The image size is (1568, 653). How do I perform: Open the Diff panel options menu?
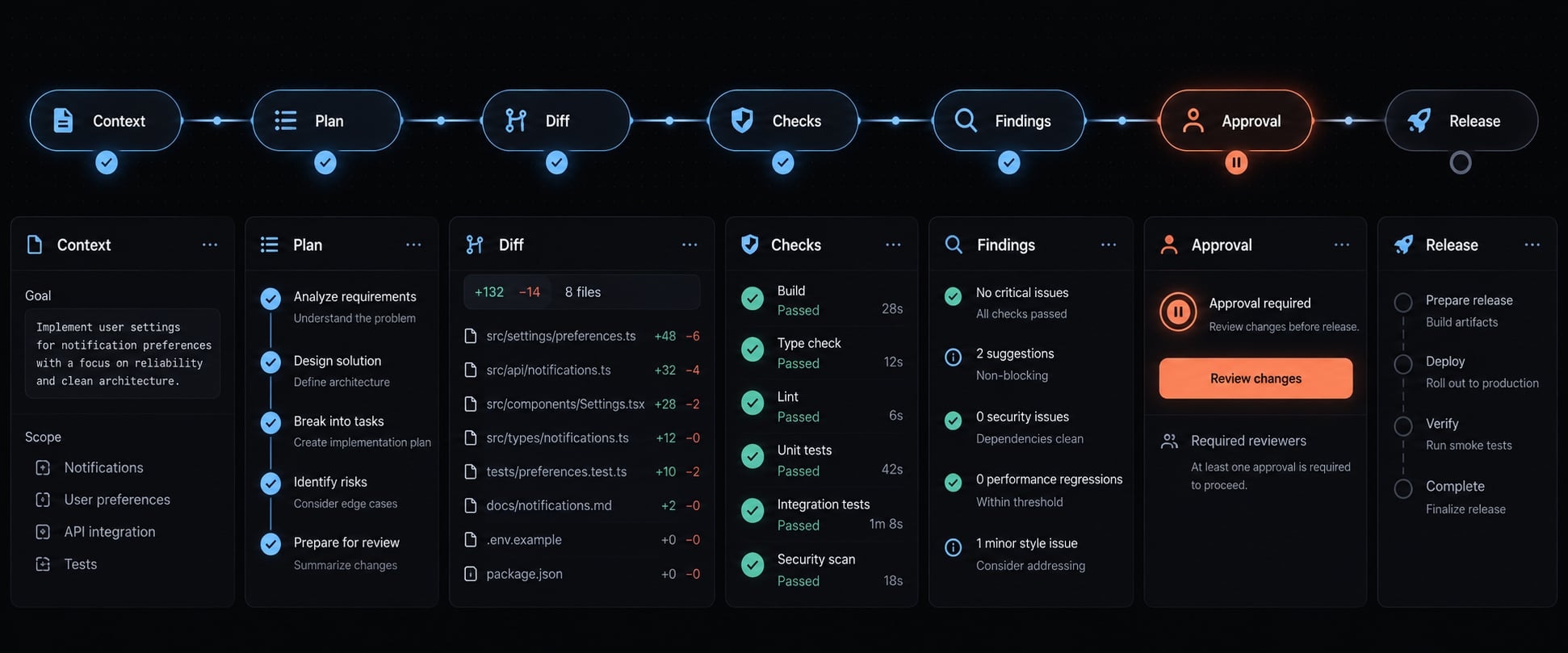click(690, 245)
